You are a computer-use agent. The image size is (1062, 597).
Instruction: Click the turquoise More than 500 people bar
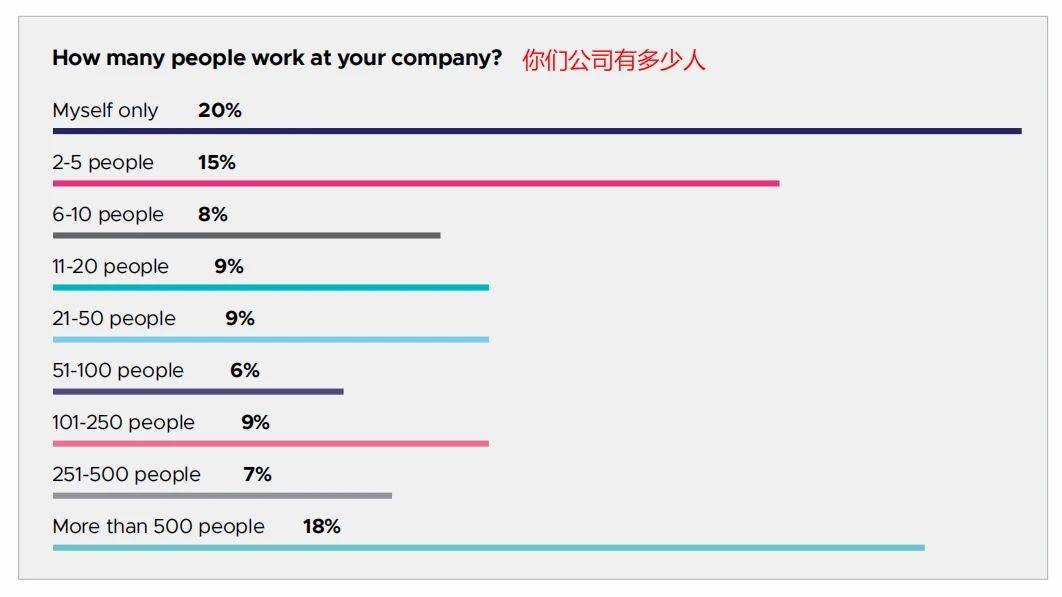pyautogui.click(x=489, y=548)
